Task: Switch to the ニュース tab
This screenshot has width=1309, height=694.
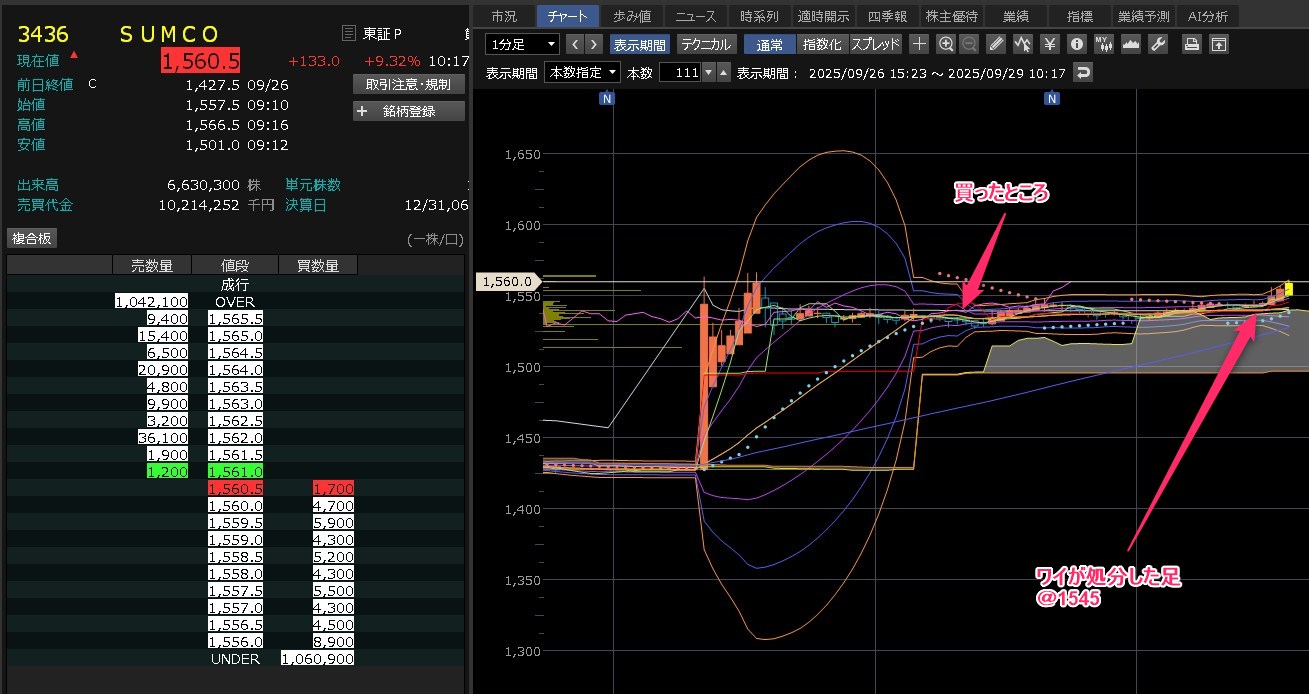Action: tap(695, 16)
